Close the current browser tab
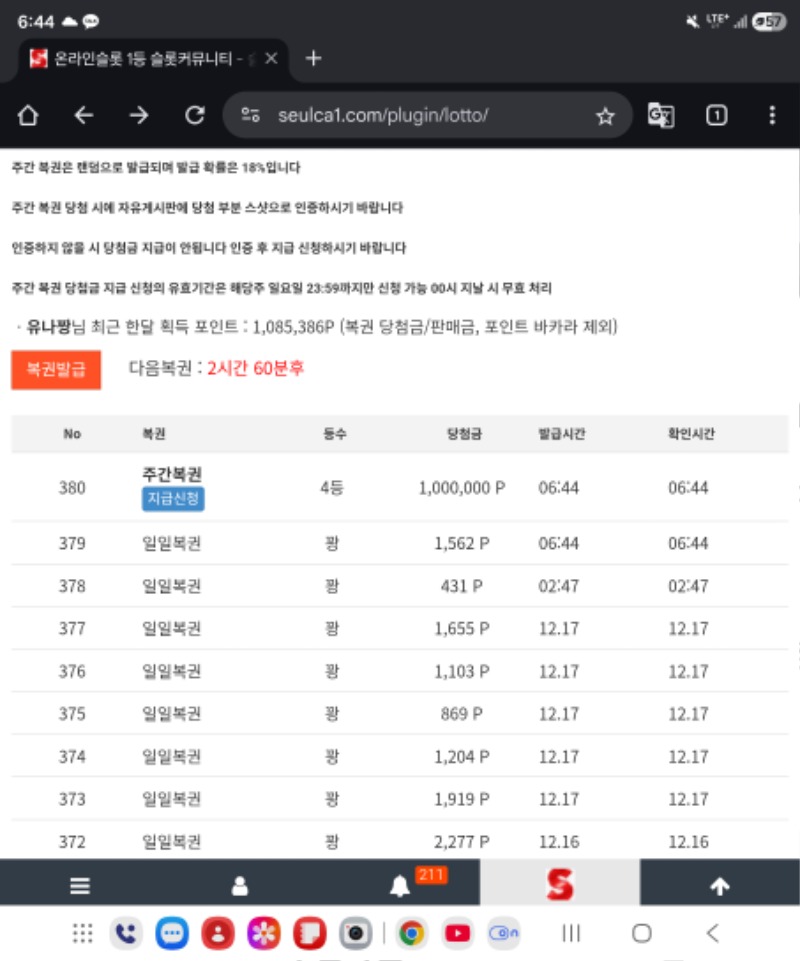Screen dimensions: 800x961 click(x=271, y=59)
